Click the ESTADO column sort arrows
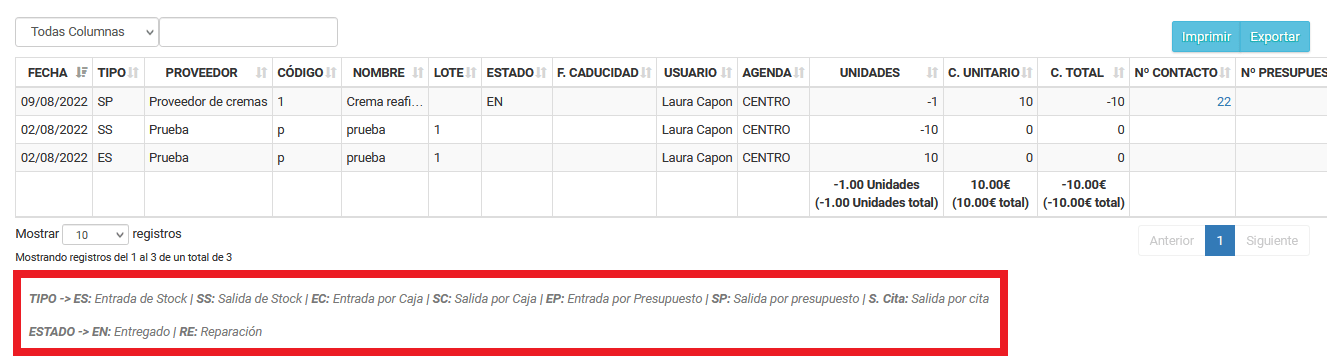Viewport: 1327px width, 363px height. point(541,73)
